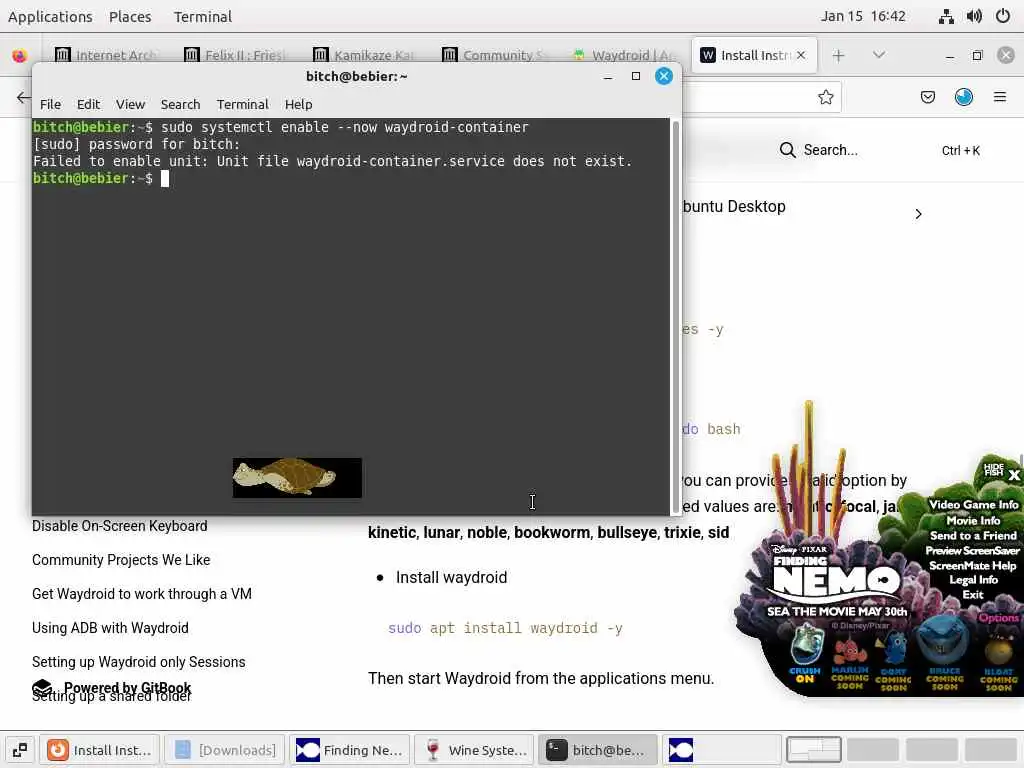Viewport: 1024px width, 768px height.
Task: Click the swimming turtle image
Action: coord(297,477)
